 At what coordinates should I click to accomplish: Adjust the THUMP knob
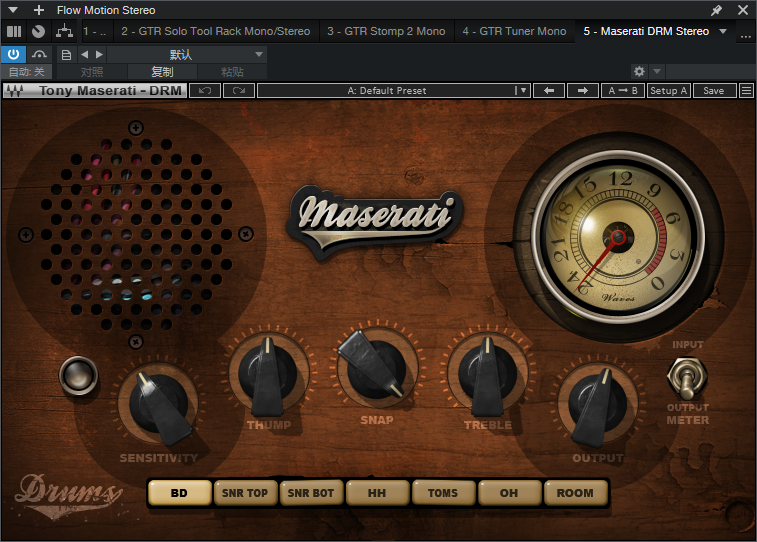pos(269,375)
